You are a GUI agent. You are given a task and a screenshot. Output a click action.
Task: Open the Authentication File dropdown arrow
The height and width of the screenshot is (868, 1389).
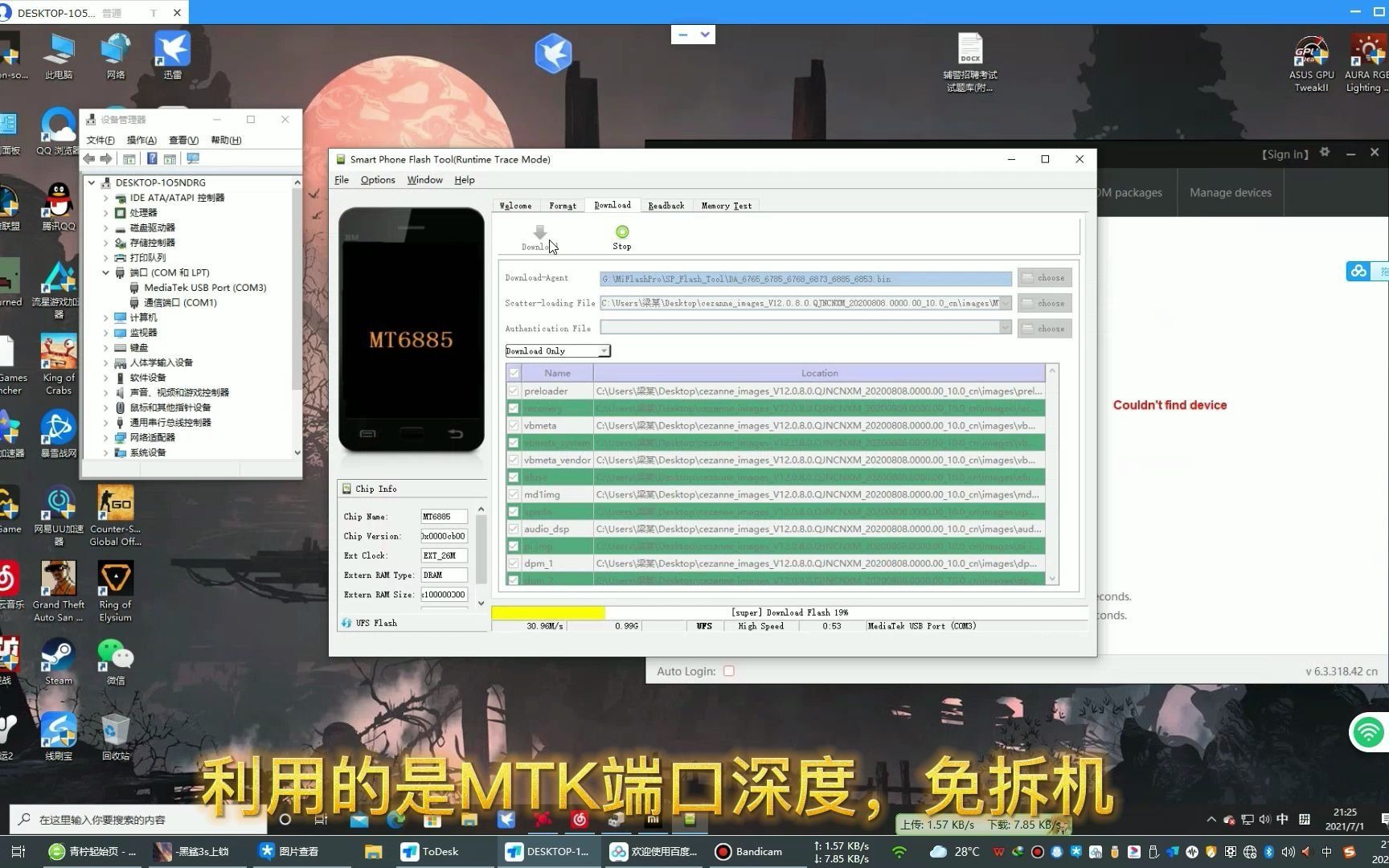pos(1005,328)
